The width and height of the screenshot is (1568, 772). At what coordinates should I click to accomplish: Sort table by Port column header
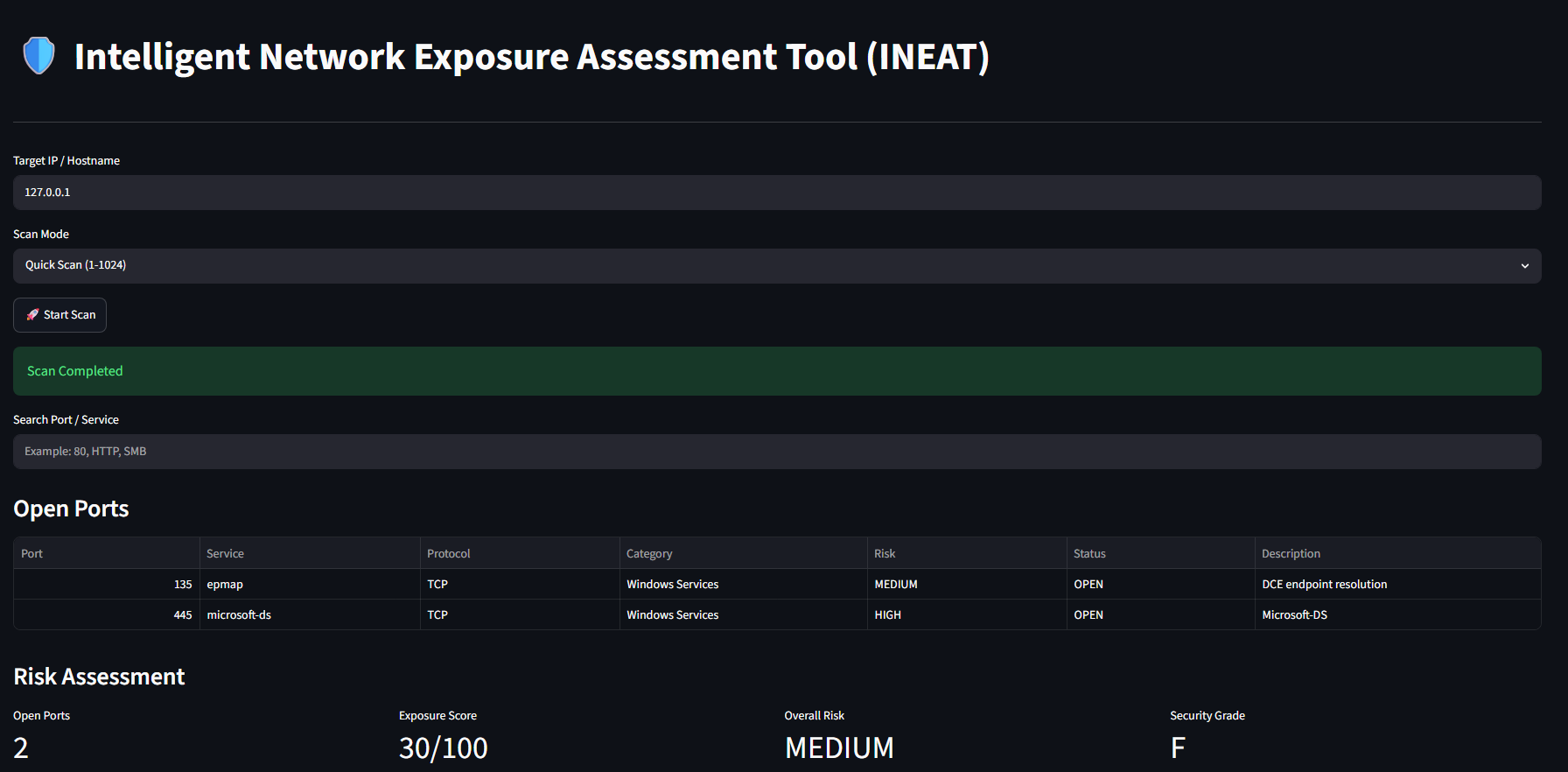click(x=107, y=553)
